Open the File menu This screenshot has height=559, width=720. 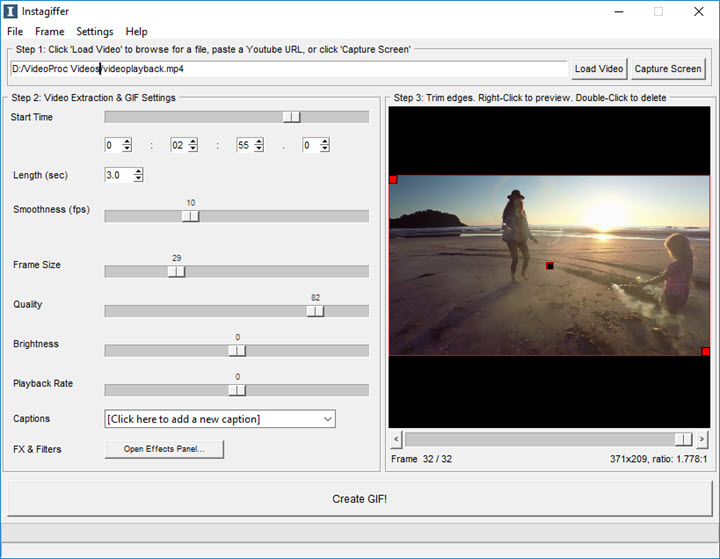point(15,32)
